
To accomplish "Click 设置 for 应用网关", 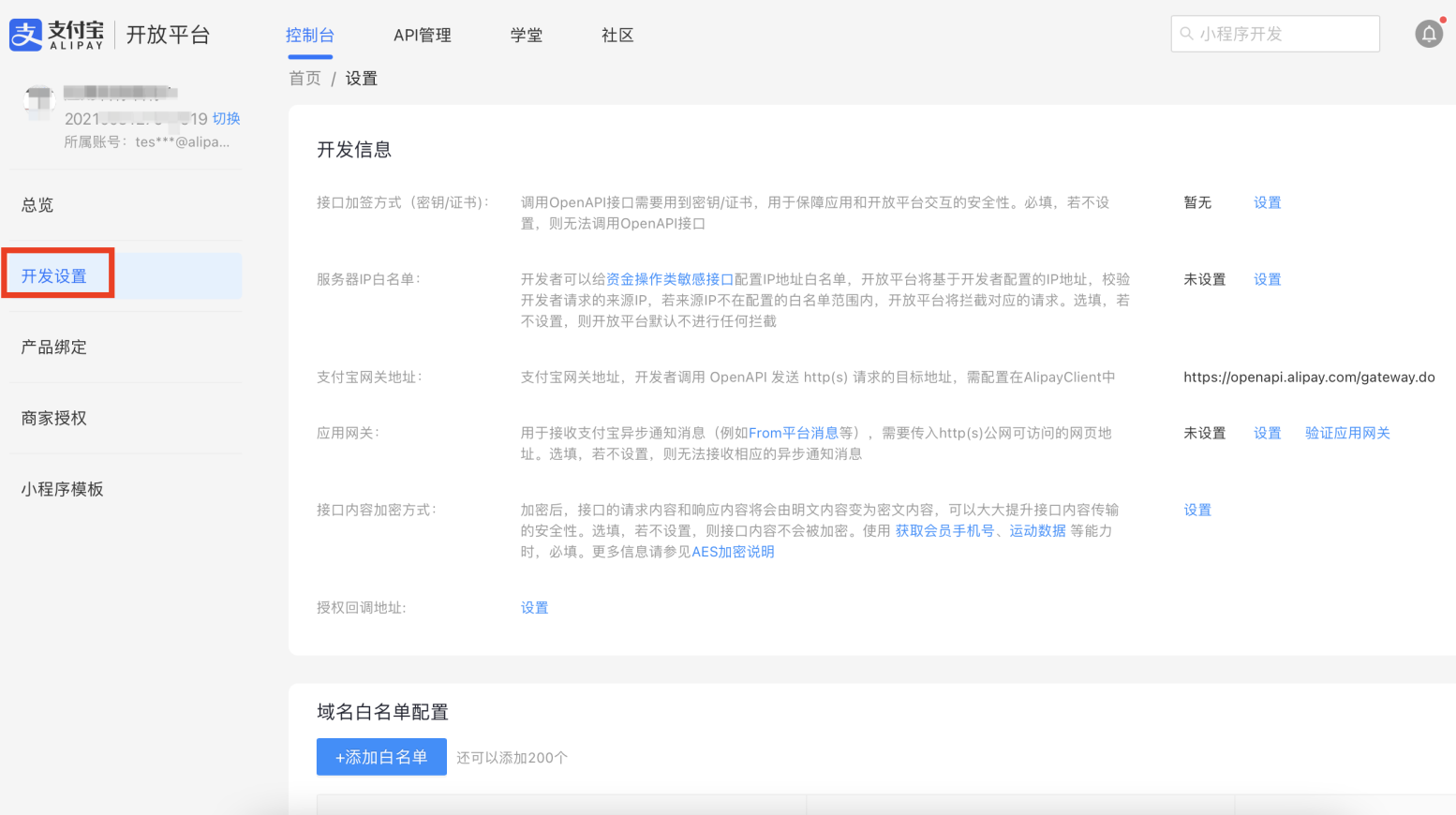I will tap(1268, 433).
